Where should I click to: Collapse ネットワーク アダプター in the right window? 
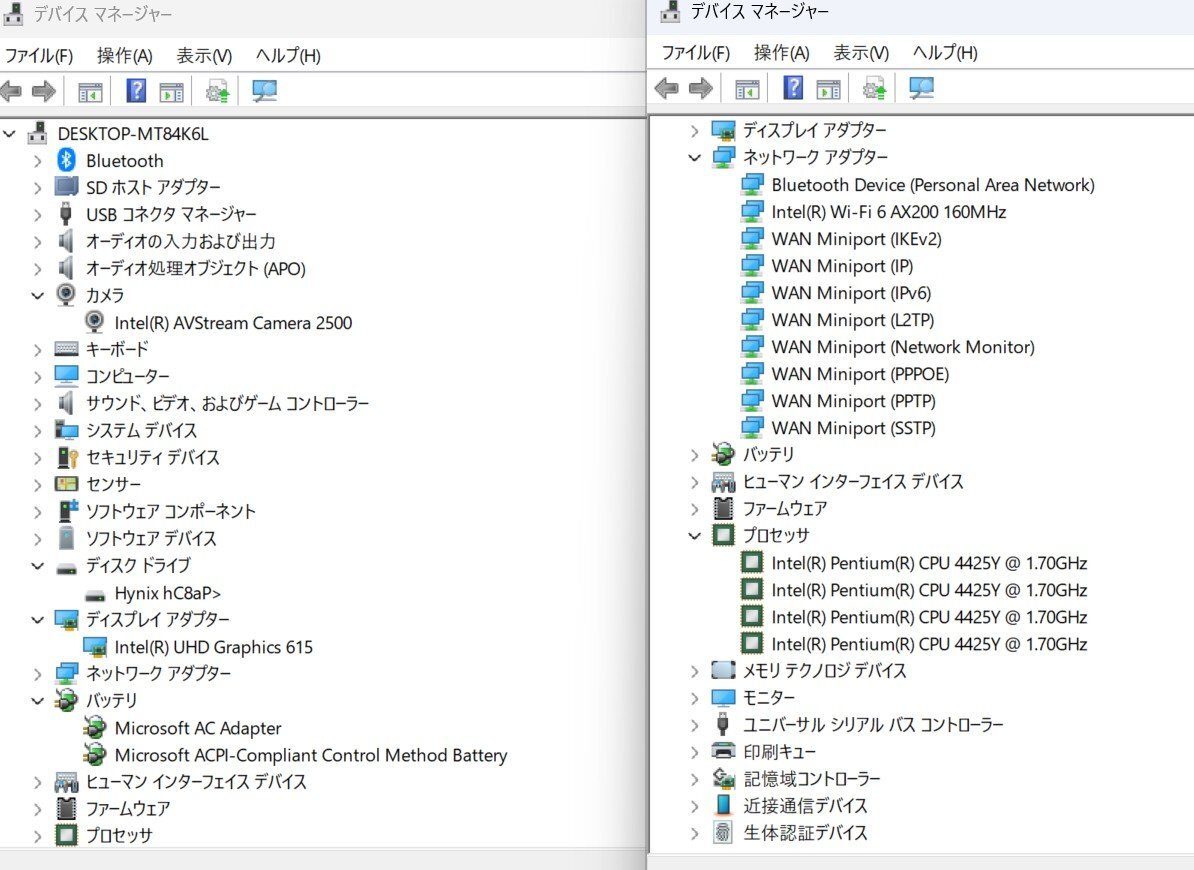[x=695, y=158]
